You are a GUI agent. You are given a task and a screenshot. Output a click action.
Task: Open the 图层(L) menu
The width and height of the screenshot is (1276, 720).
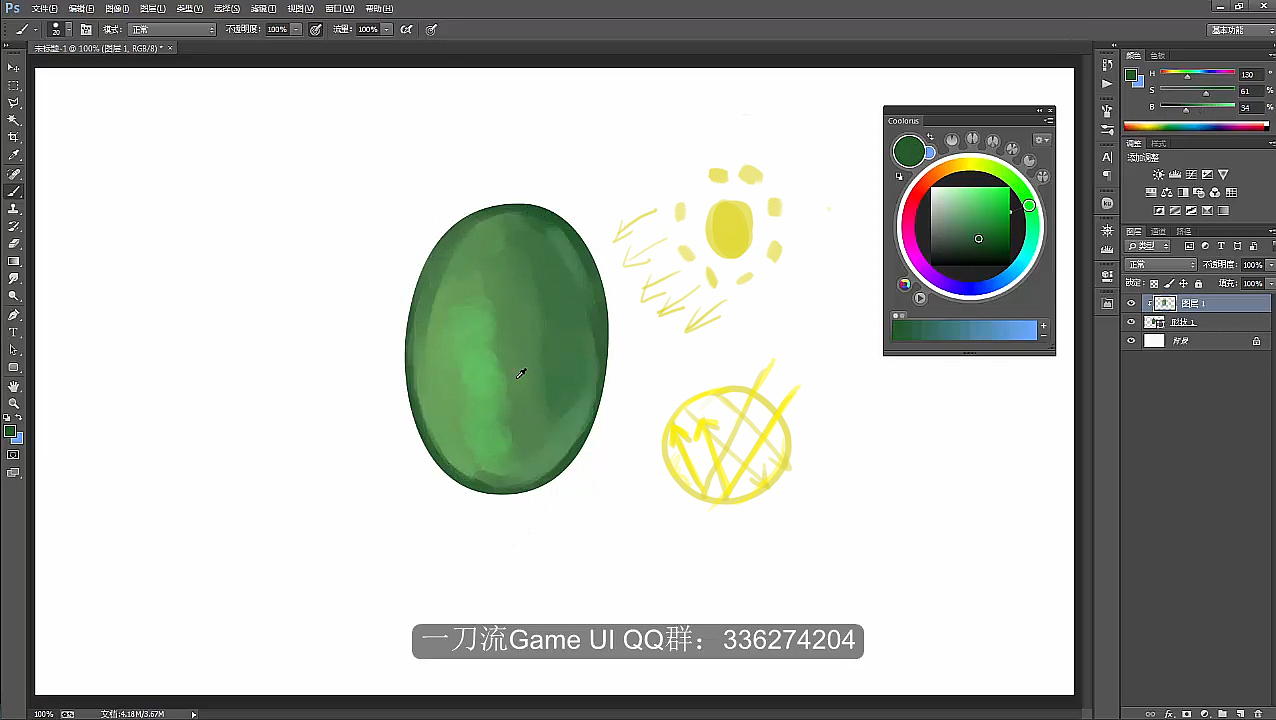coord(153,8)
